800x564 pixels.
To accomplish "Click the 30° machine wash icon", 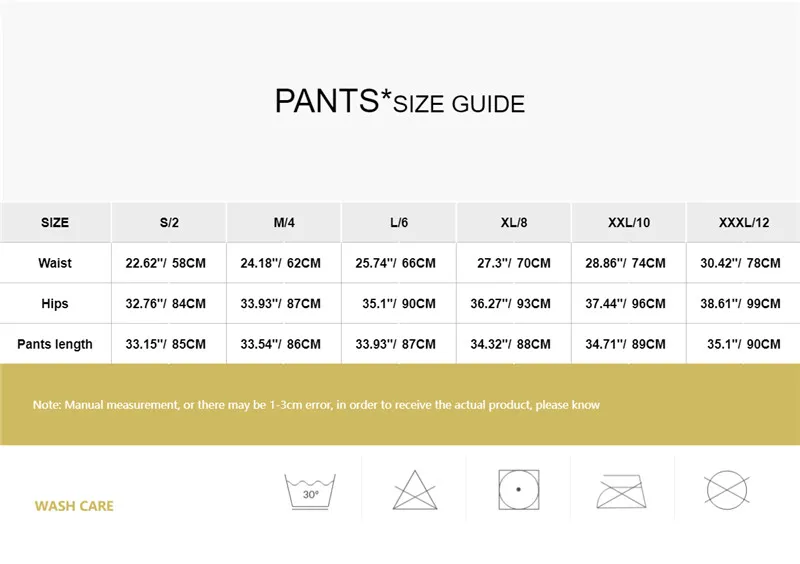I will click(x=310, y=492).
